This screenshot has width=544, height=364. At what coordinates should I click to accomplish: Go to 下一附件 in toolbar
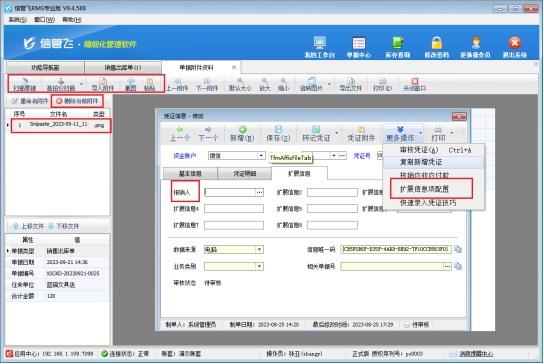pyautogui.click(x=207, y=84)
